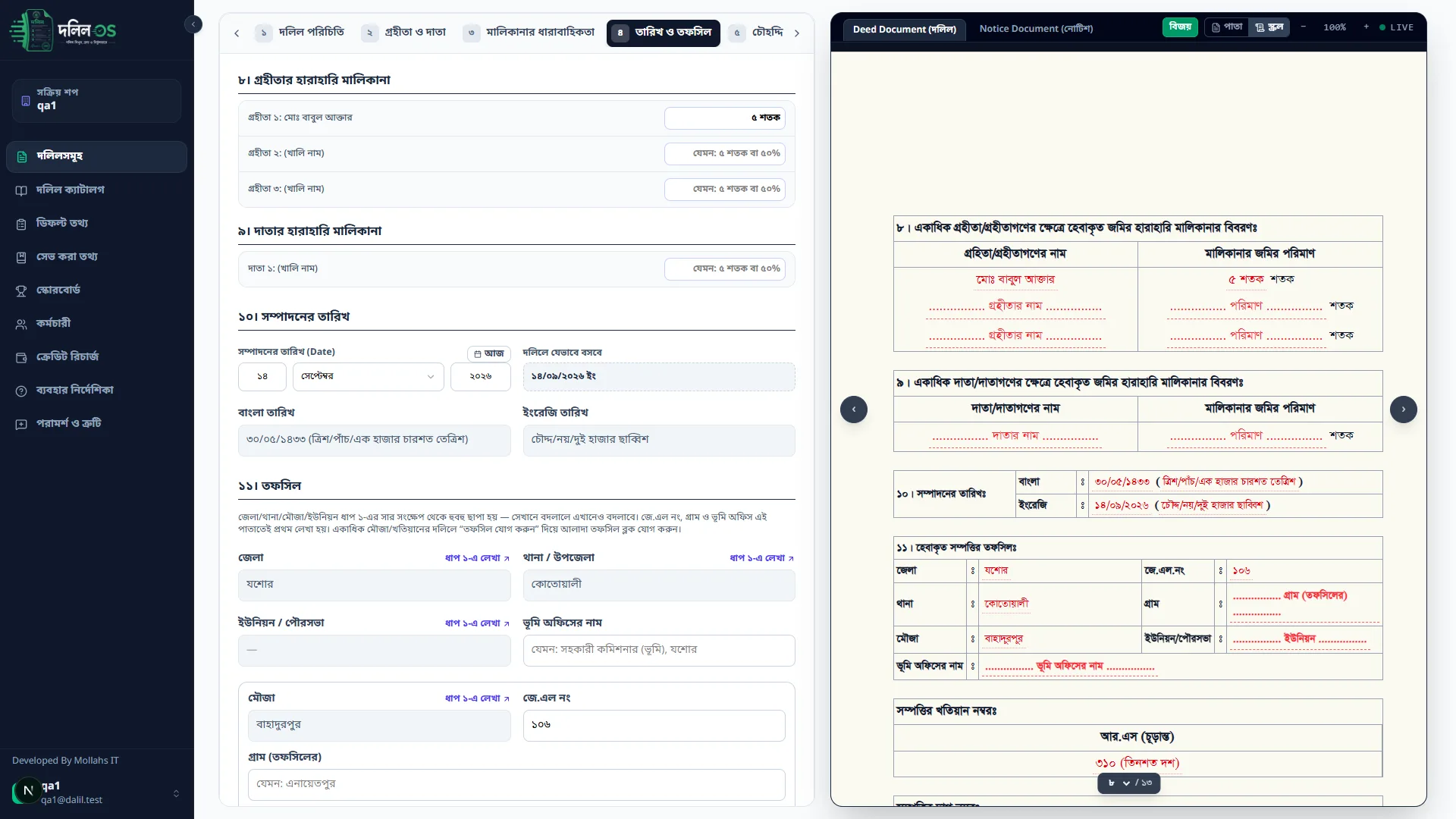The height and width of the screenshot is (819, 1456).
Task: Open দলিলসমূহ from the sidebar
Action: (96, 156)
